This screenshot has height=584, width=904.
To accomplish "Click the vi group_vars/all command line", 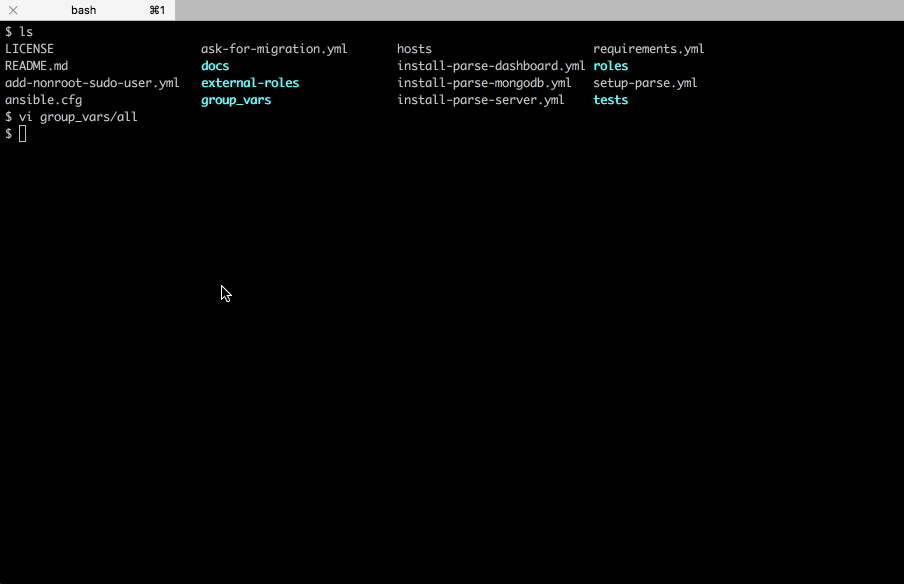I will point(78,117).
